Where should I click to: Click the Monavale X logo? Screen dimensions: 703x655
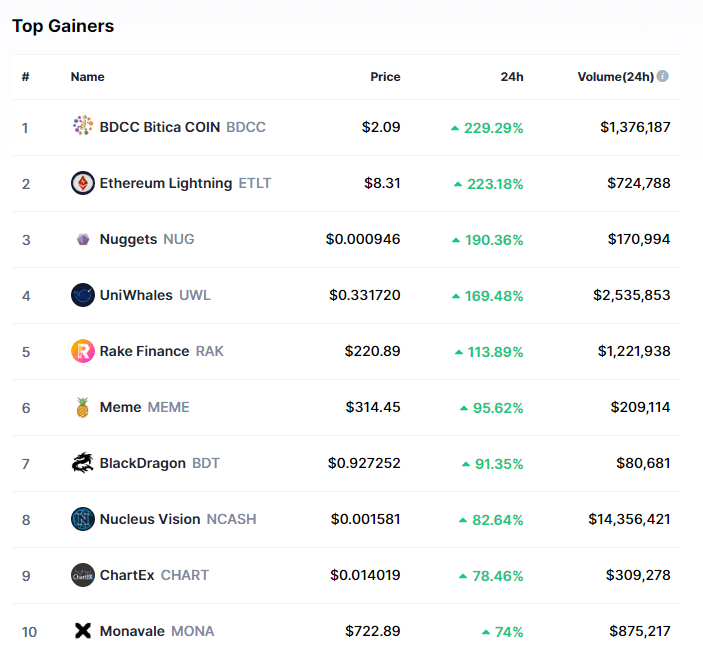83,631
